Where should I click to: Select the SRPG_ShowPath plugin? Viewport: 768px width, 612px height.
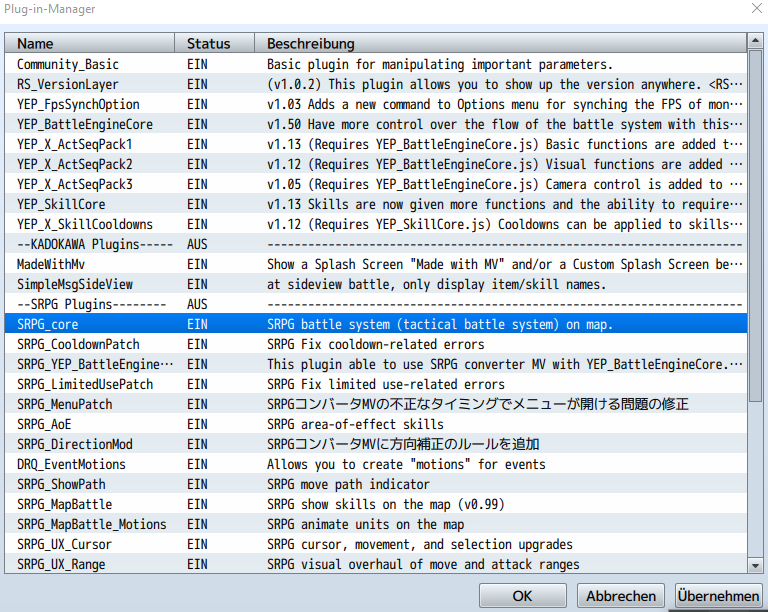(376, 484)
